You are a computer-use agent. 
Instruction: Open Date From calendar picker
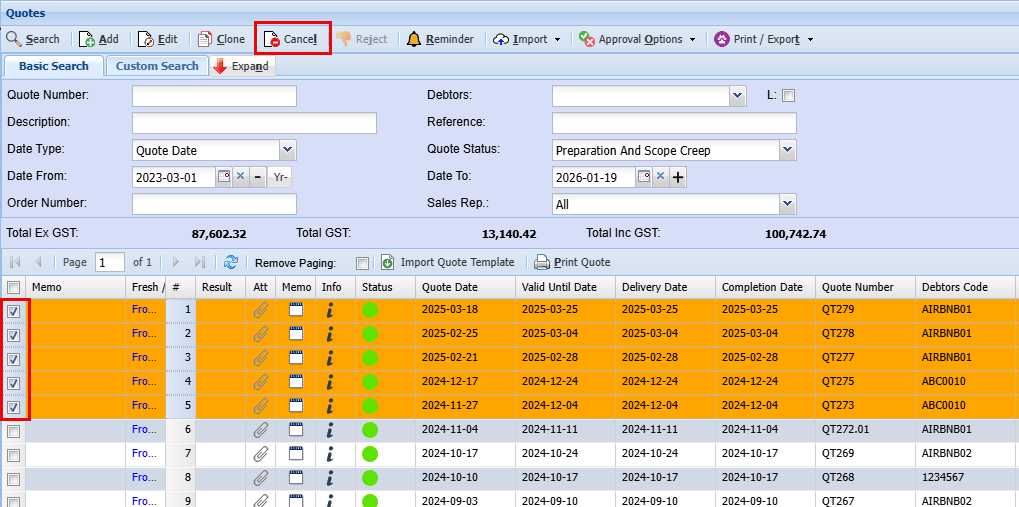224,177
